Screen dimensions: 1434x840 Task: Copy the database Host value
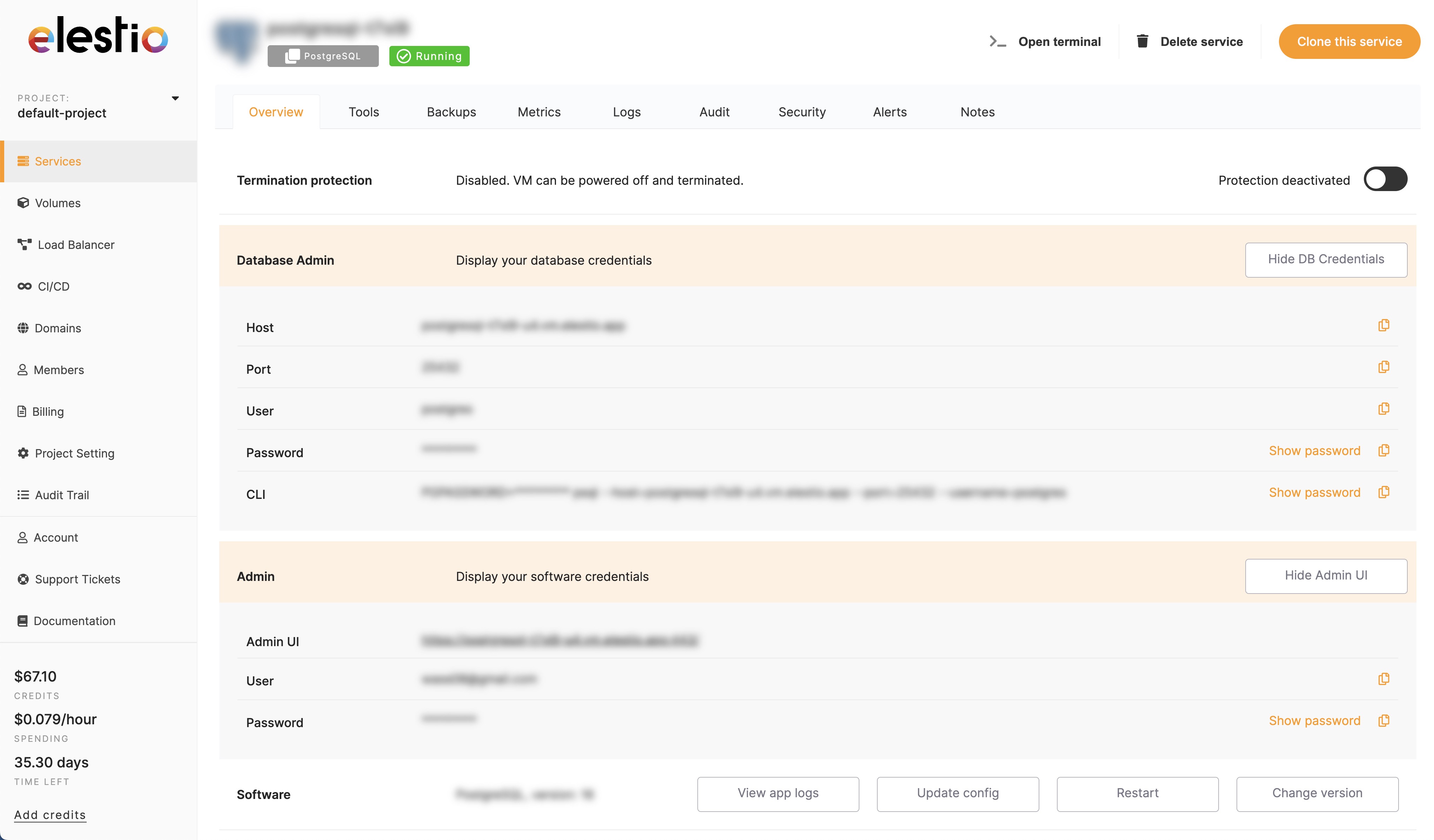(1384, 325)
